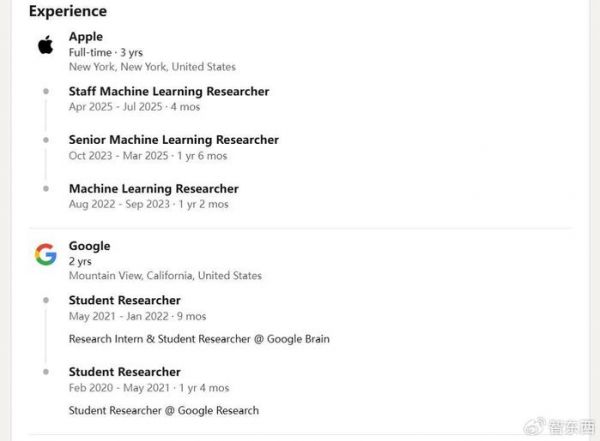Viewport: 600px width, 441px height.
Task: Click the Apple company logo icon
Action: [45, 45]
